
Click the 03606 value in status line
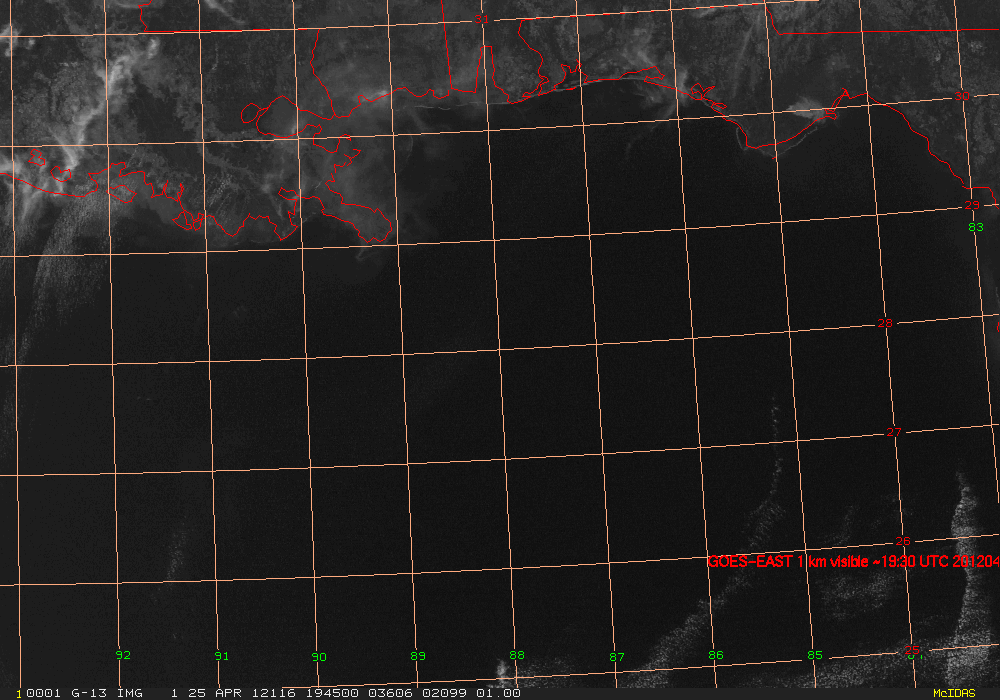click(390, 693)
